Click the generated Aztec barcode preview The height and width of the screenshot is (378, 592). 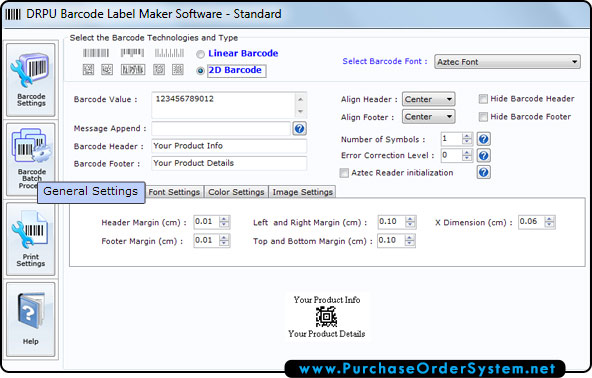[327, 317]
